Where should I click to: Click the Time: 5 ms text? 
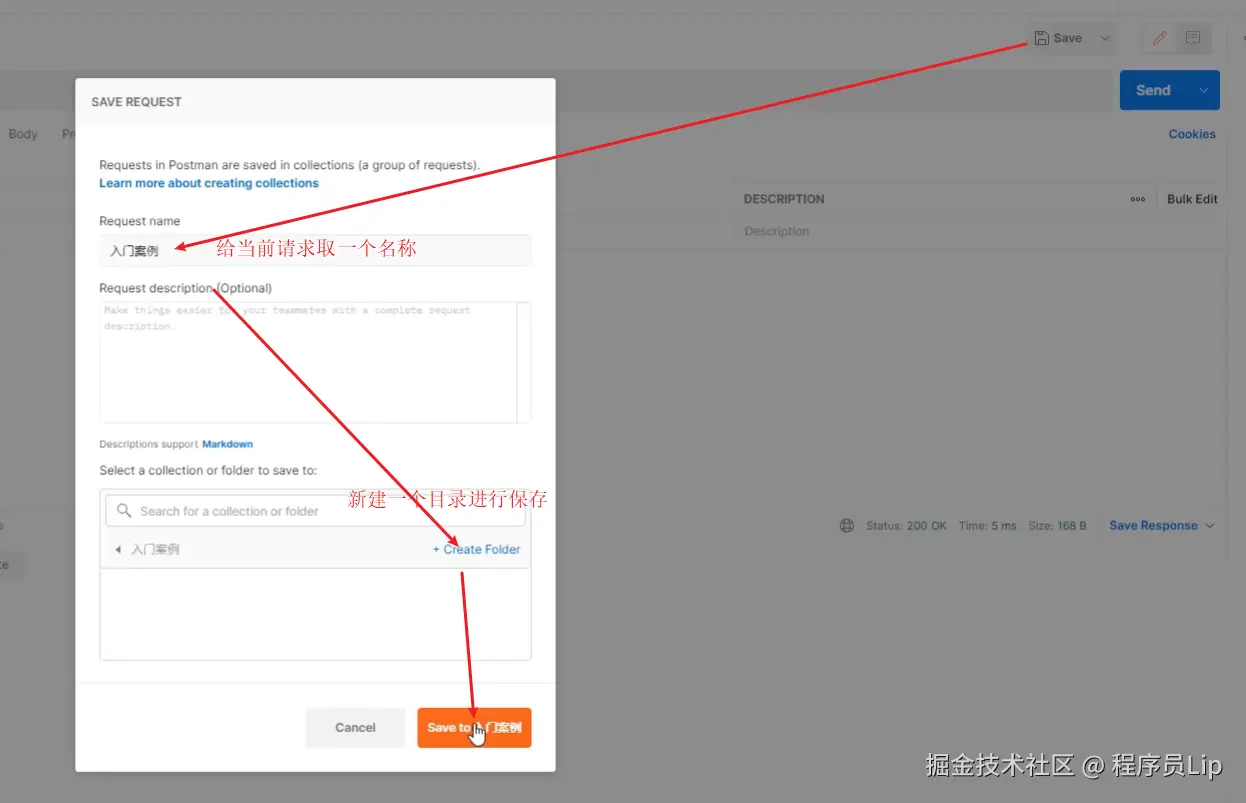coord(988,525)
